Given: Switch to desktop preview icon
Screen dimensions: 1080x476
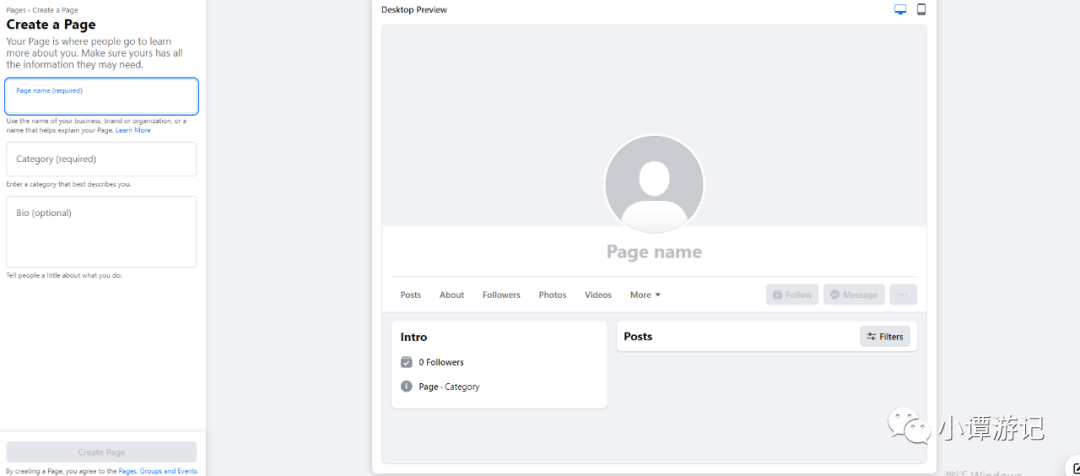Looking at the screenshot, I should 900,9.
